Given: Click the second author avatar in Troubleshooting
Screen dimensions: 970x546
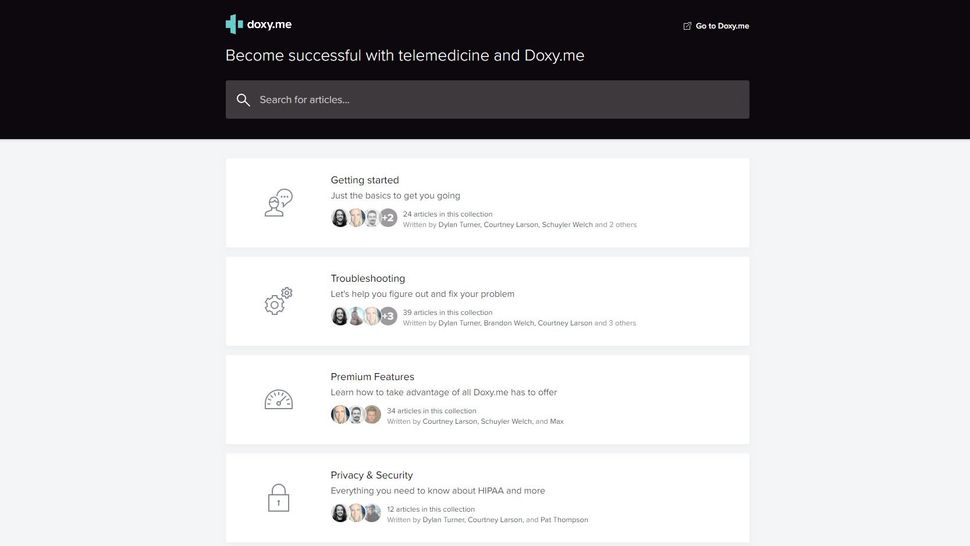Looking at the screenshot, I should click(x=356, y=316).
